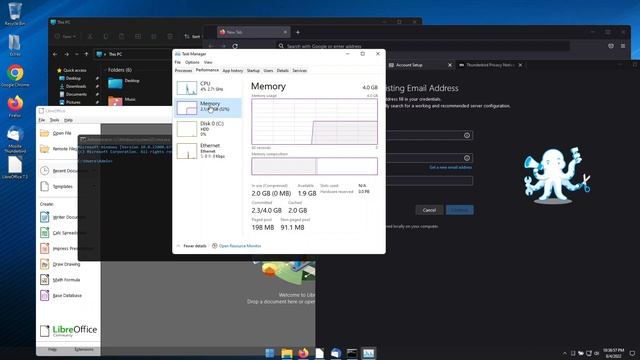The image size is (640, 360).
Task: Select the Music folder in This PC
Action: [122, 100]
